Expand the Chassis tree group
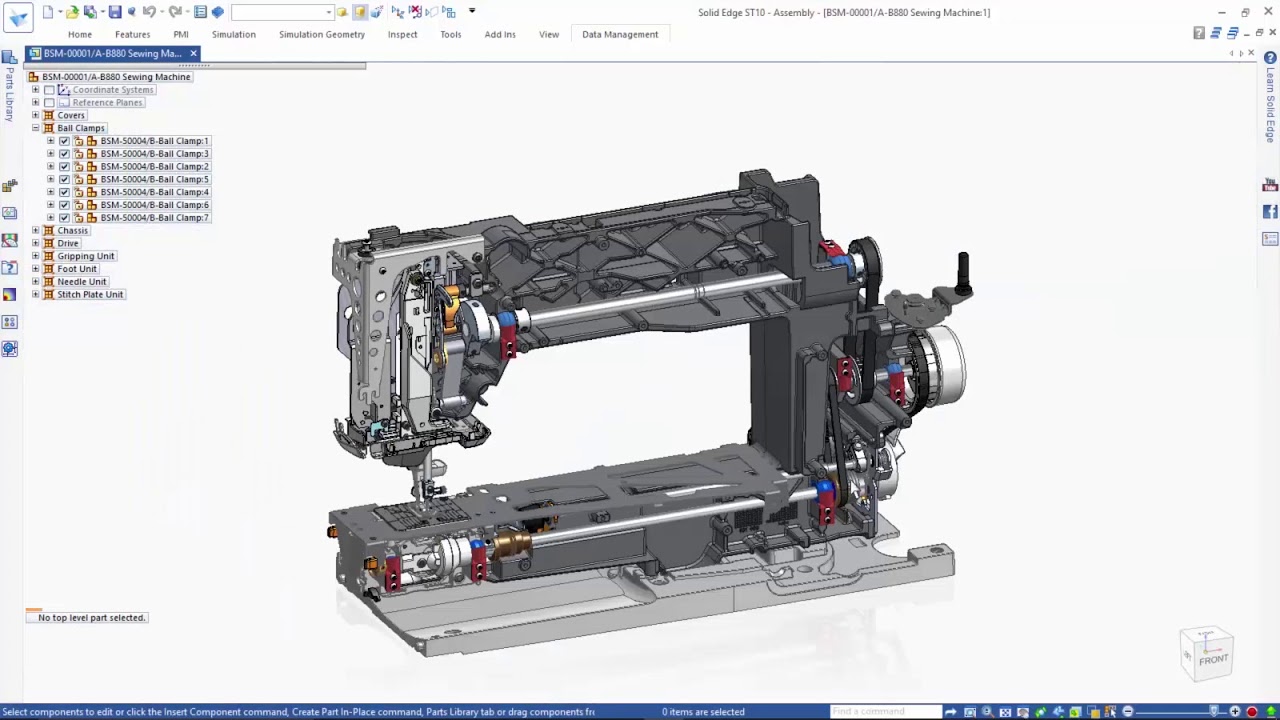 [35, 230]
